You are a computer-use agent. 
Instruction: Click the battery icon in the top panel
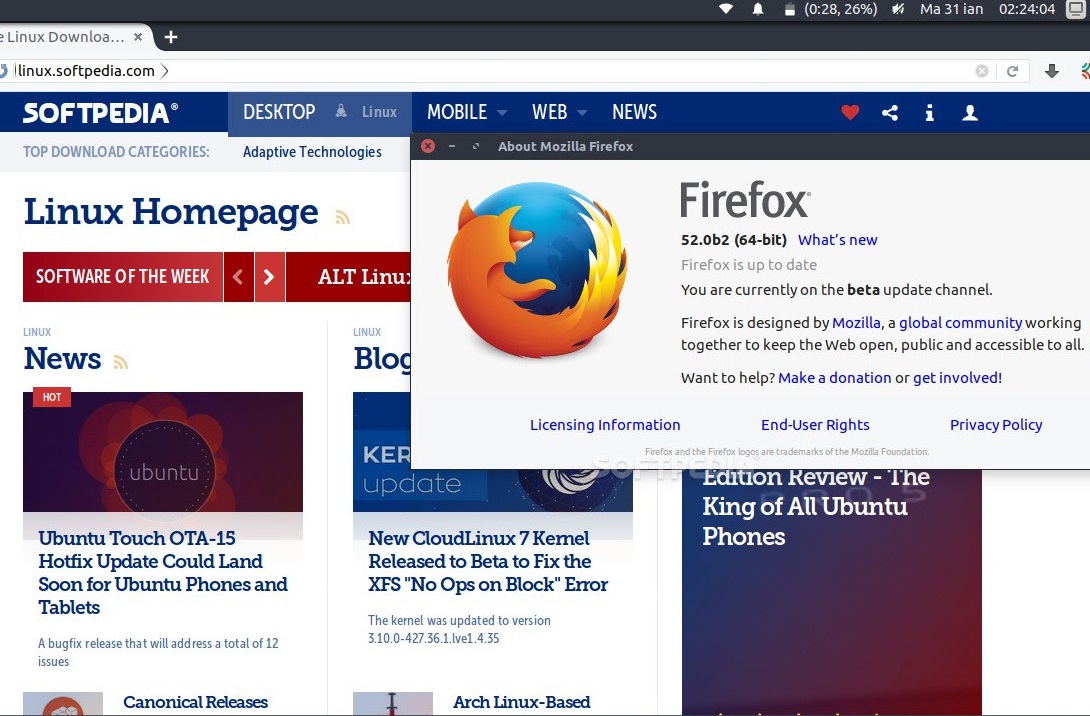789,9
